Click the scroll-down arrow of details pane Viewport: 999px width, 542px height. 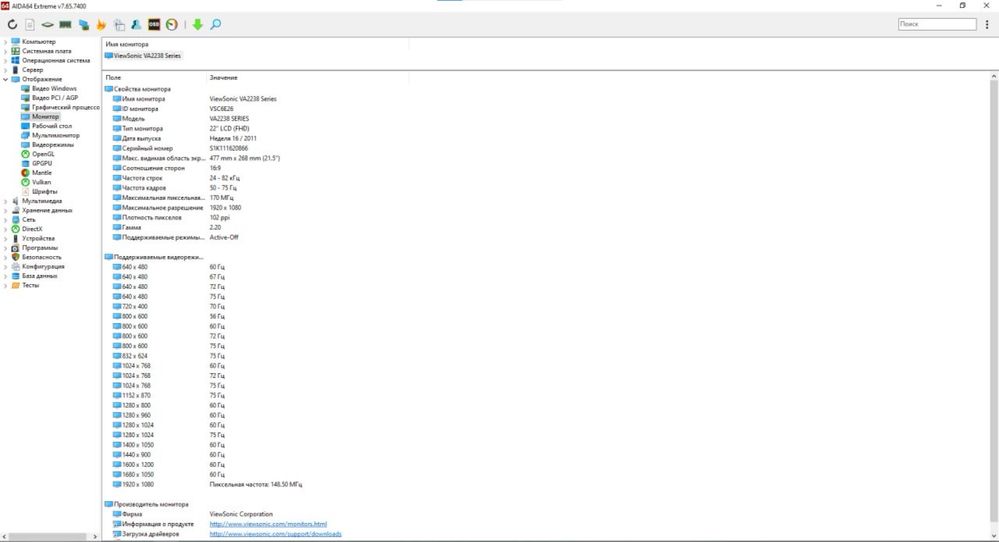click(994, 537)
